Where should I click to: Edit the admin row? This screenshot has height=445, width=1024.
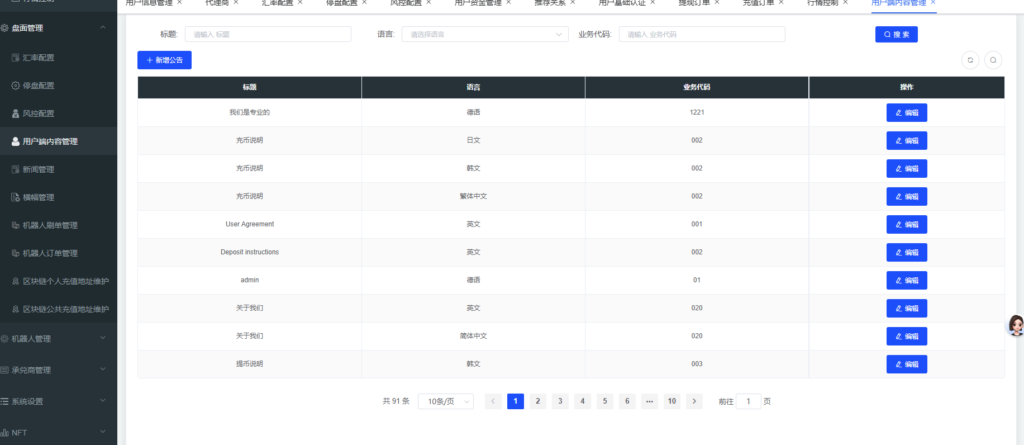[x=906, y=280]
